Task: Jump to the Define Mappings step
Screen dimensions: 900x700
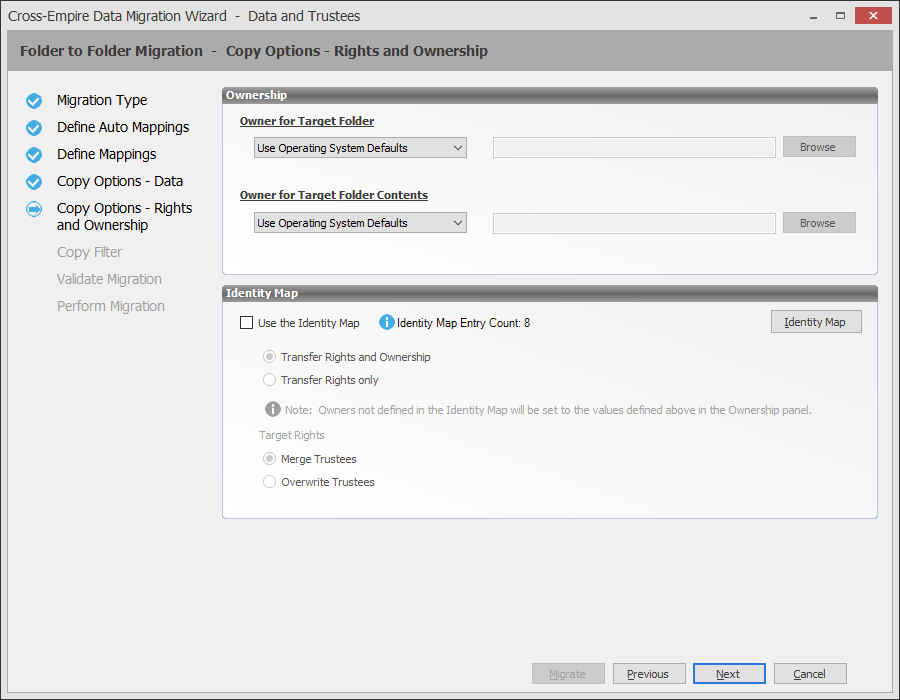Action: (106, 155)
